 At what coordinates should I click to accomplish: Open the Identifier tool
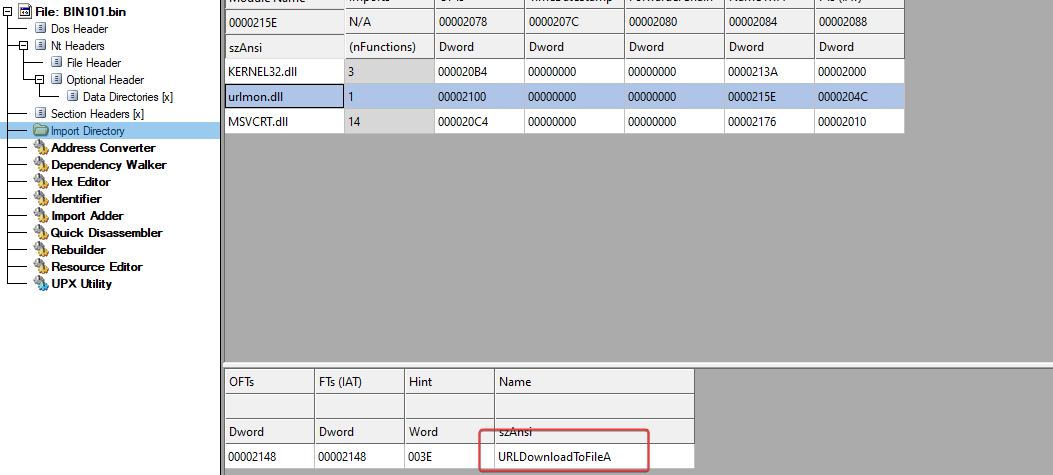76,199
